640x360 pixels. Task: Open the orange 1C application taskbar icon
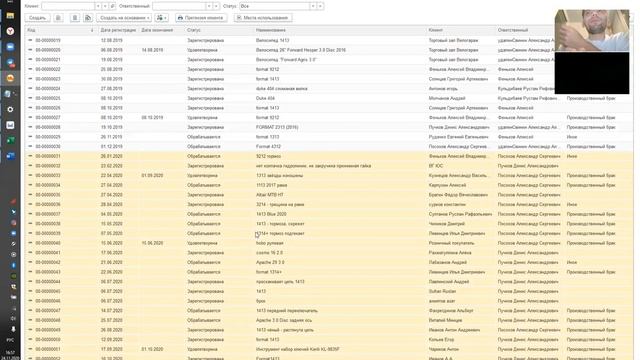(10, 78)
